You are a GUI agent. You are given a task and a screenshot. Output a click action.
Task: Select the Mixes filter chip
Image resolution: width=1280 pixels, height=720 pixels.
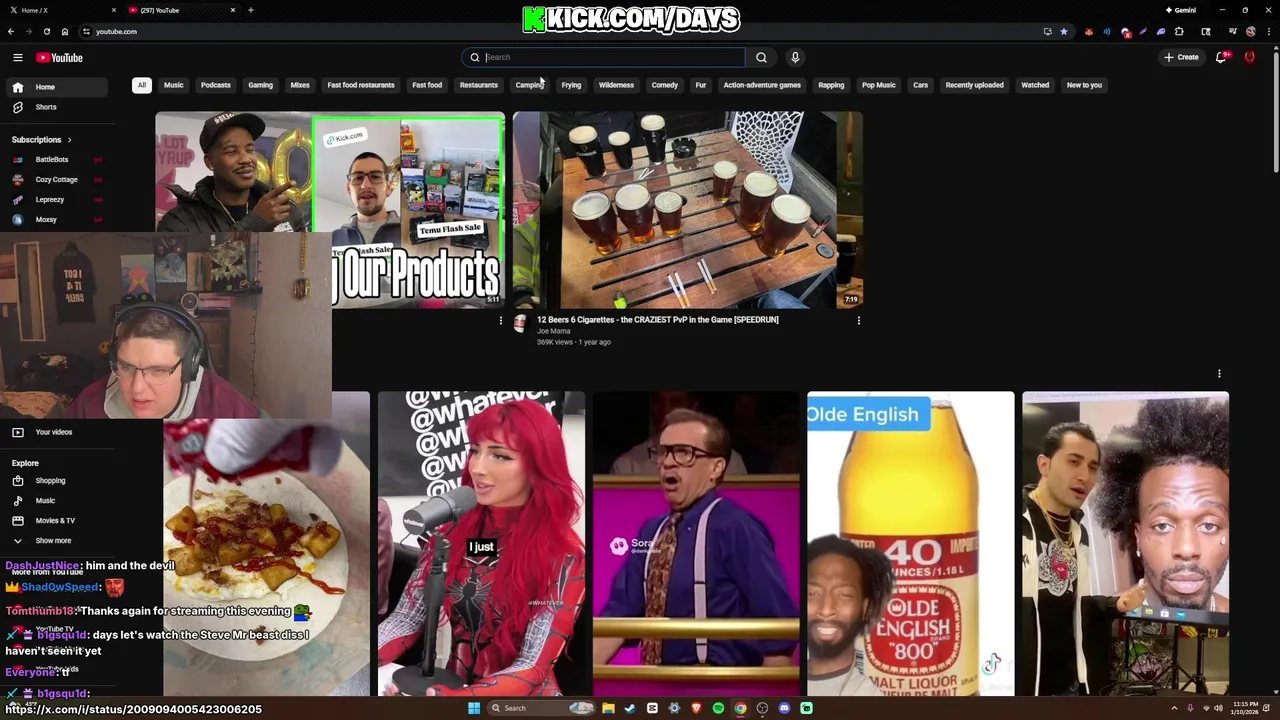tap(300, 85)
